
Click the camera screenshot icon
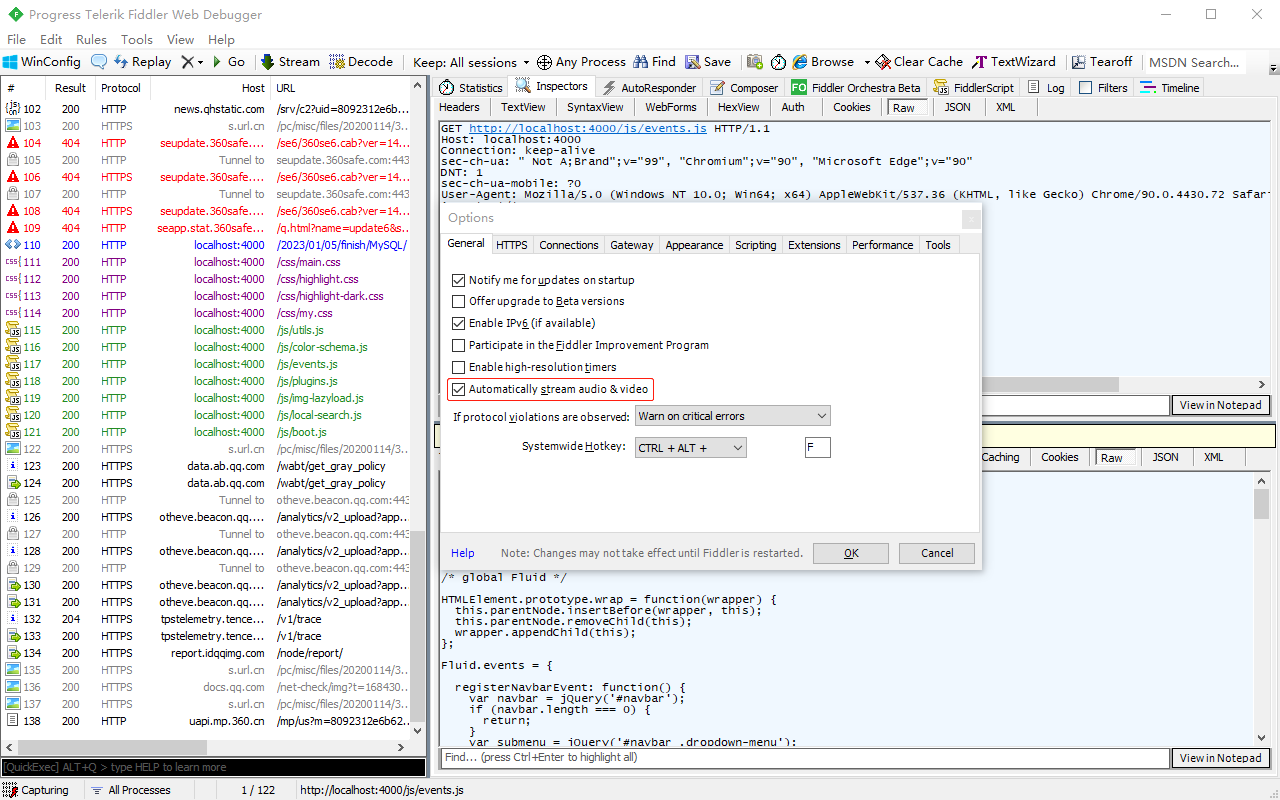click(755, 62)
